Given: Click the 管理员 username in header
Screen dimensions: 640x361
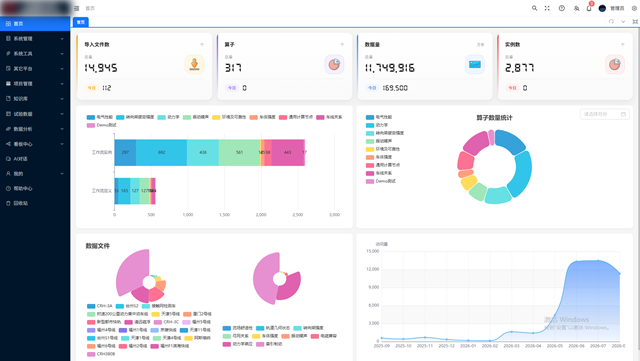Looking at the screenshot, I should tap(617, 8).
